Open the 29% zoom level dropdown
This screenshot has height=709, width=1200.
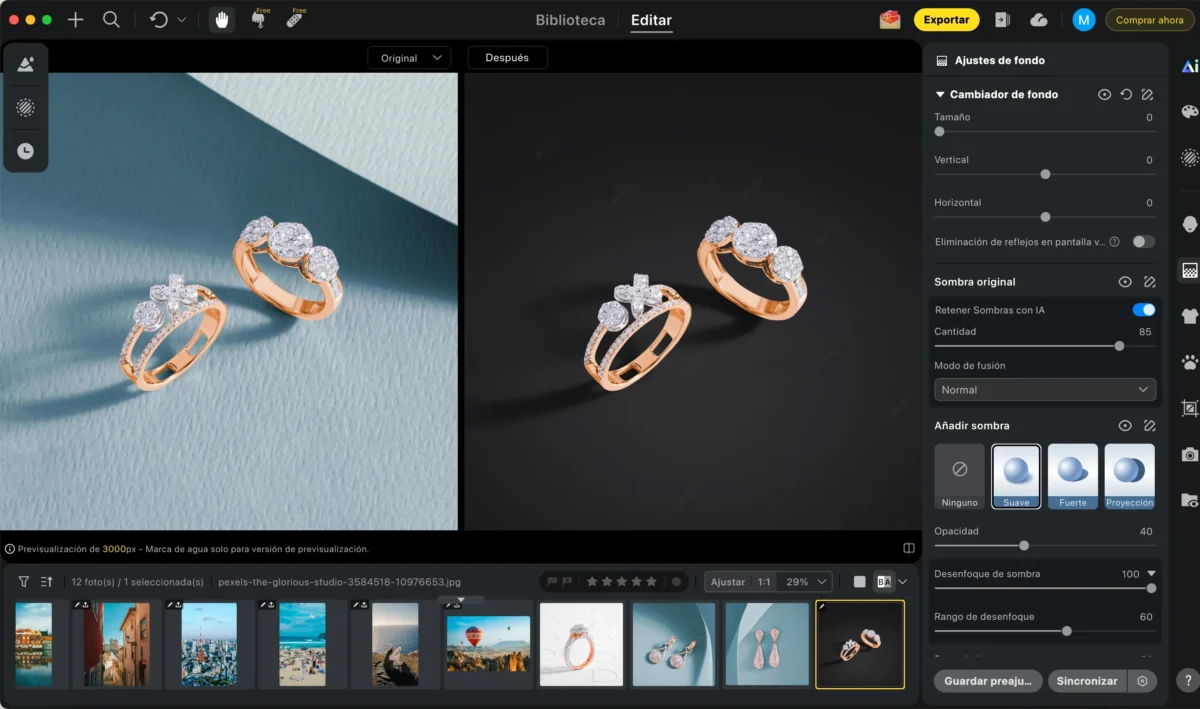[x=808, y=581]
